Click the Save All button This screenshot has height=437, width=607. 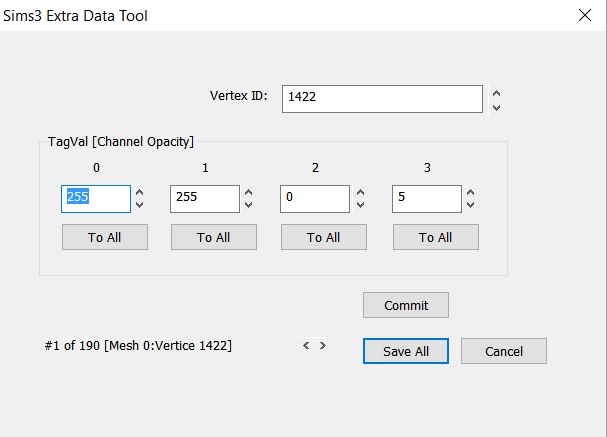pyautogui.click(x=406, y=351)
